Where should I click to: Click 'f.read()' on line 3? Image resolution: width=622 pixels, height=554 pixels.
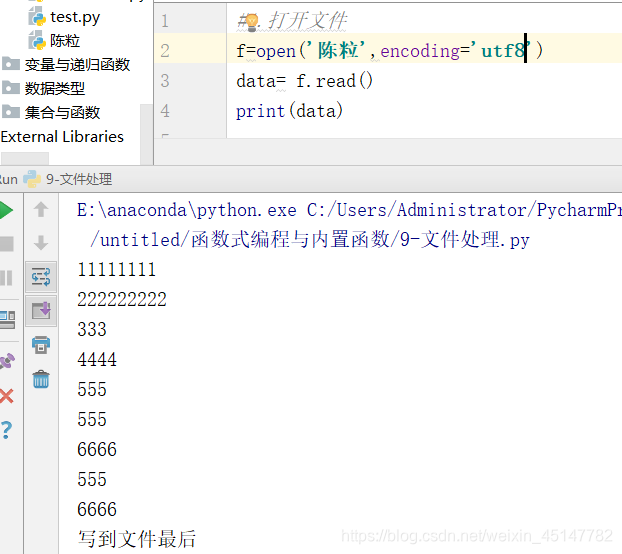(334, 81)
